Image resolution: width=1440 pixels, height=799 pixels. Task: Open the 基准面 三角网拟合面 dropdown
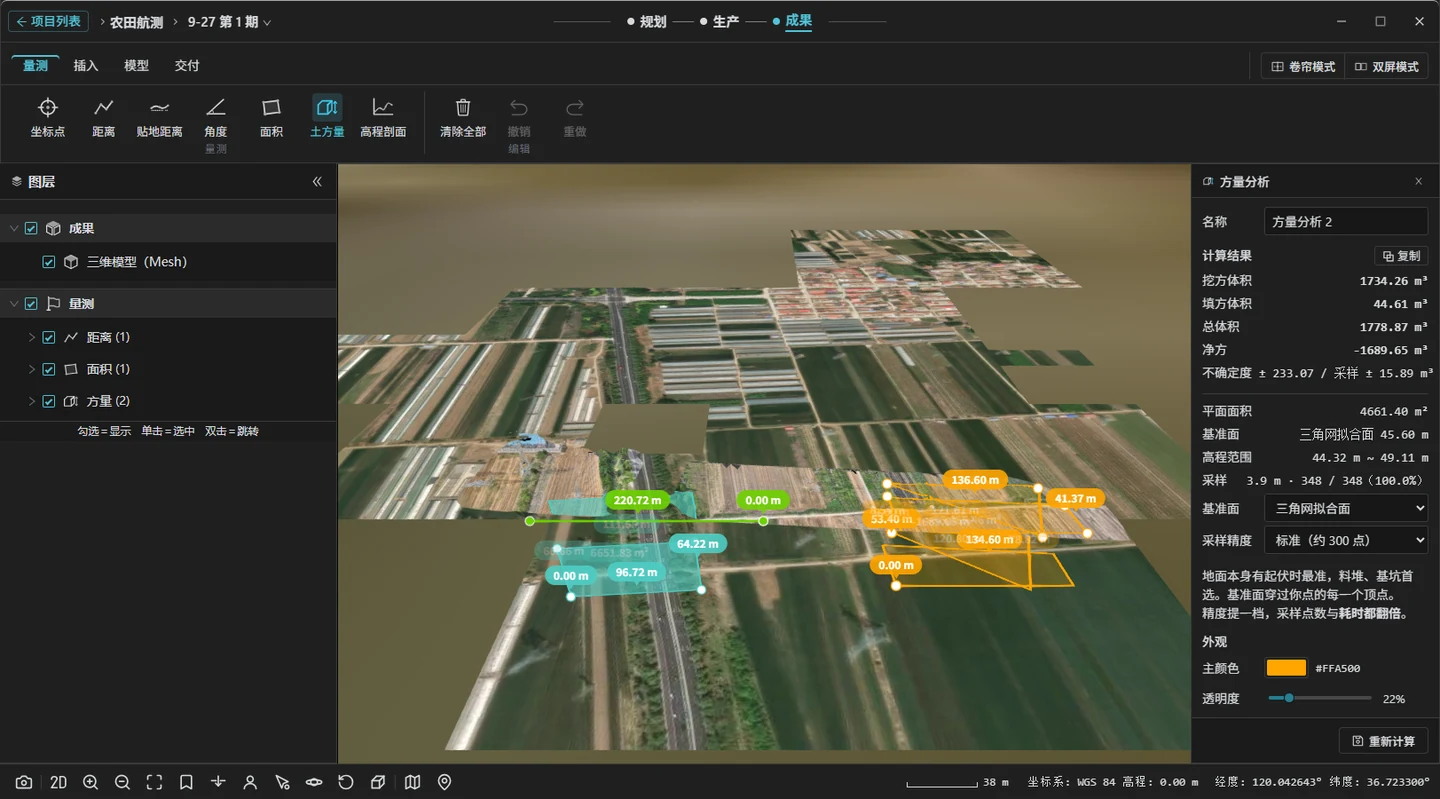click(x=1346, y=509)
